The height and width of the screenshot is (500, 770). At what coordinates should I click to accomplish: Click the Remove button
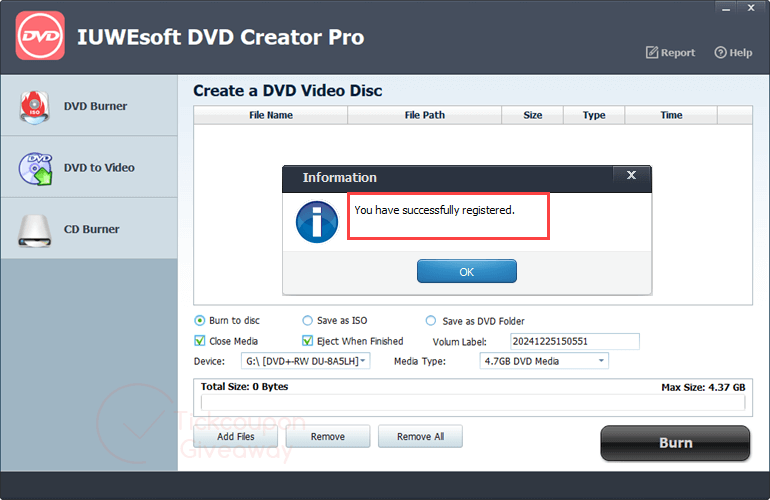[328, 437]
